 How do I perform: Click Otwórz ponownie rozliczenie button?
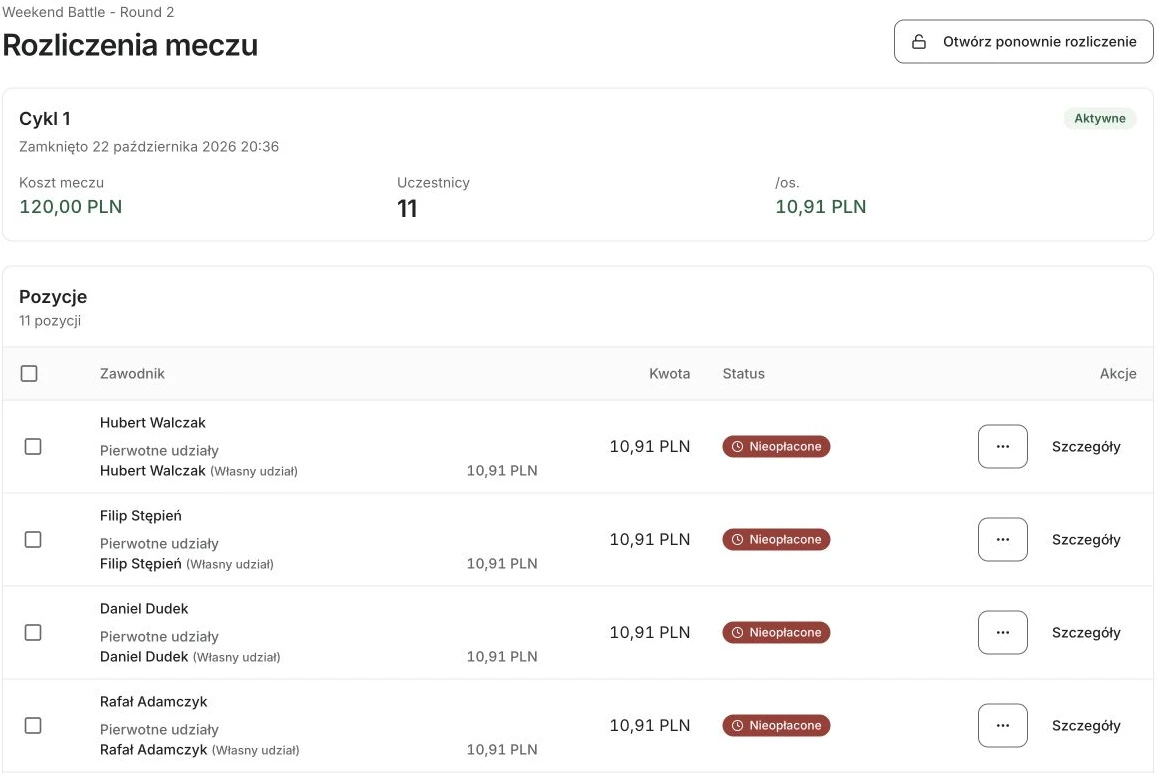[x=1024, y=41]
